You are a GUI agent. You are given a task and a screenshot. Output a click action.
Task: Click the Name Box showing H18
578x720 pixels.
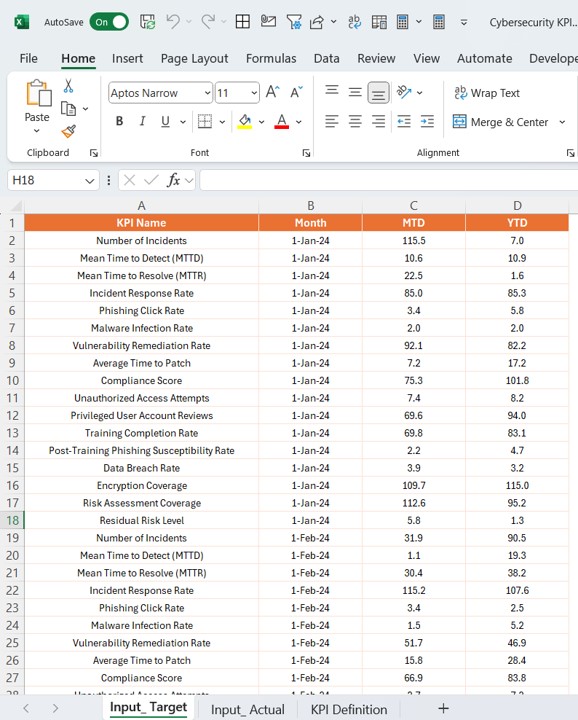coord(53,180)
